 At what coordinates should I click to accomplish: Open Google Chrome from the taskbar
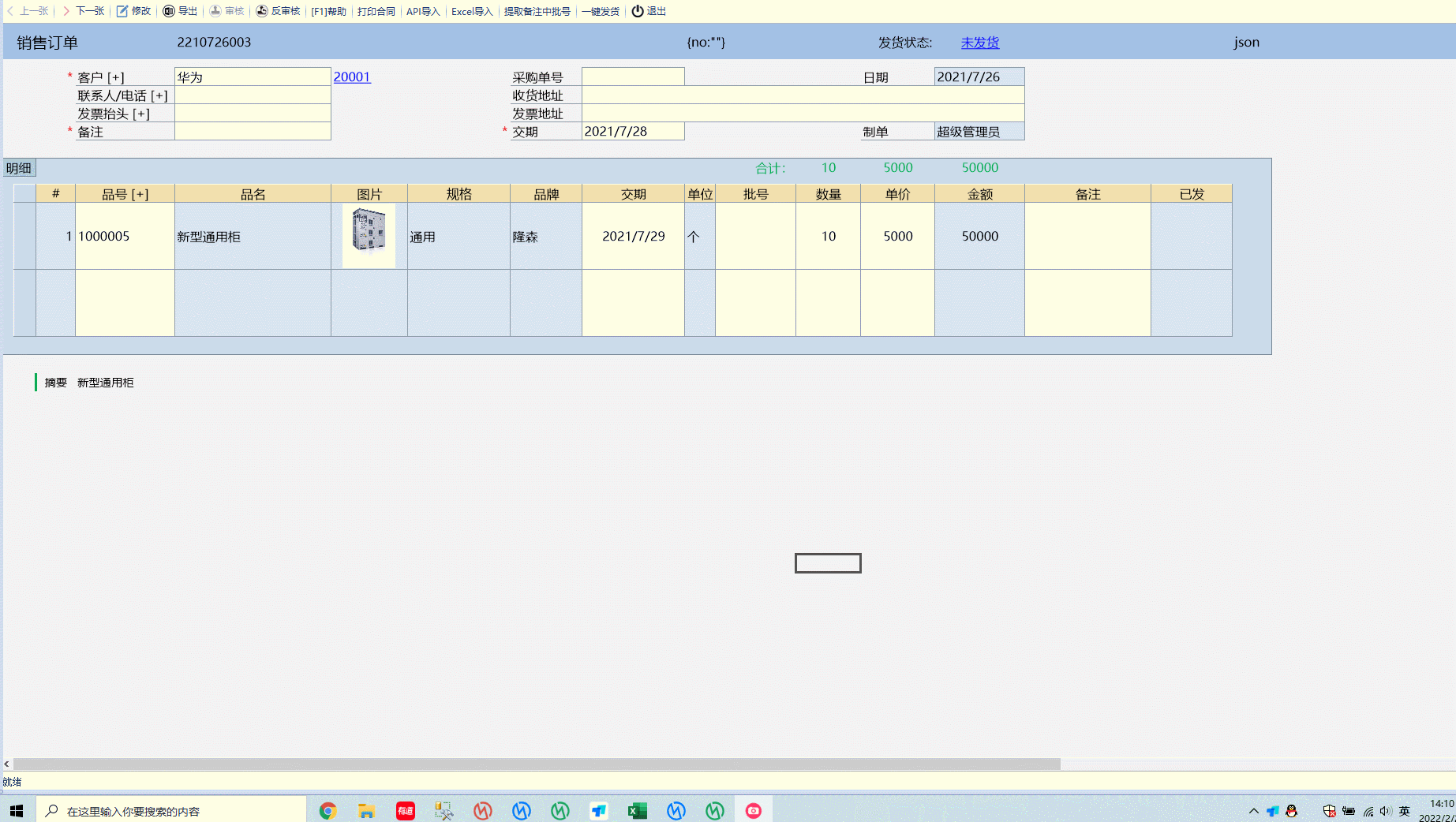pyautogui.click(x=328, y=811)
